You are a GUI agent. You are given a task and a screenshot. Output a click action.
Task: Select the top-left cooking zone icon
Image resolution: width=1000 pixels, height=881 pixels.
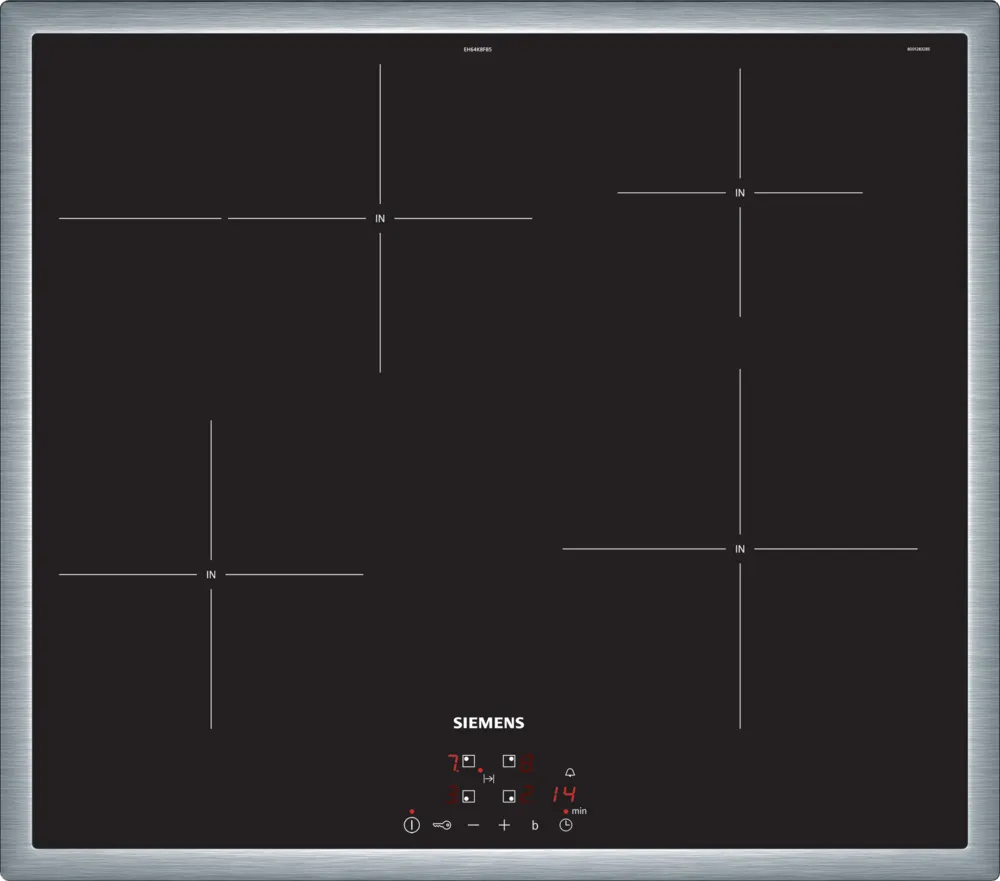tap(468, 761)
